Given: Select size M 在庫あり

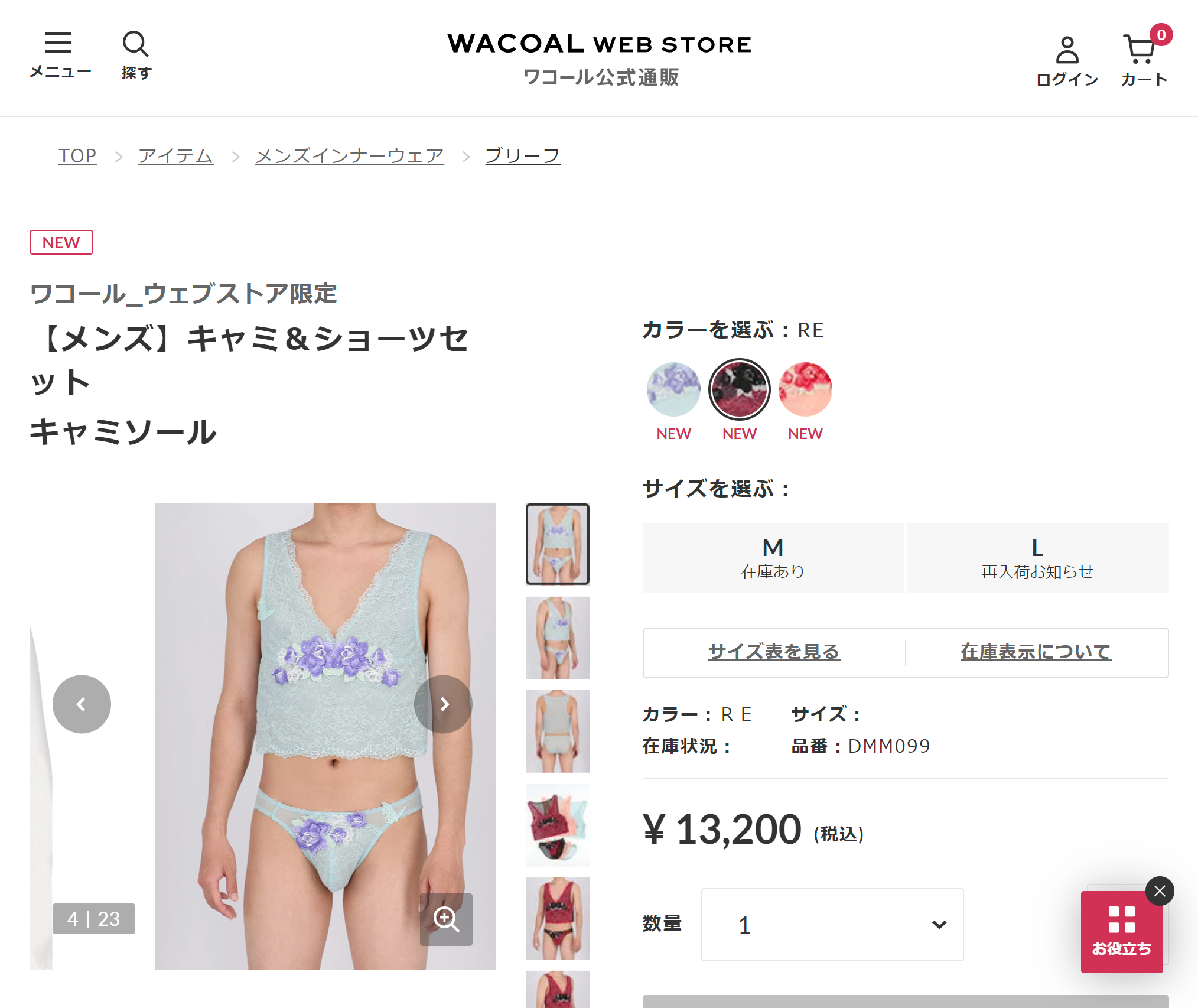Looking at the screenshot, I should (x=773, y=558).
